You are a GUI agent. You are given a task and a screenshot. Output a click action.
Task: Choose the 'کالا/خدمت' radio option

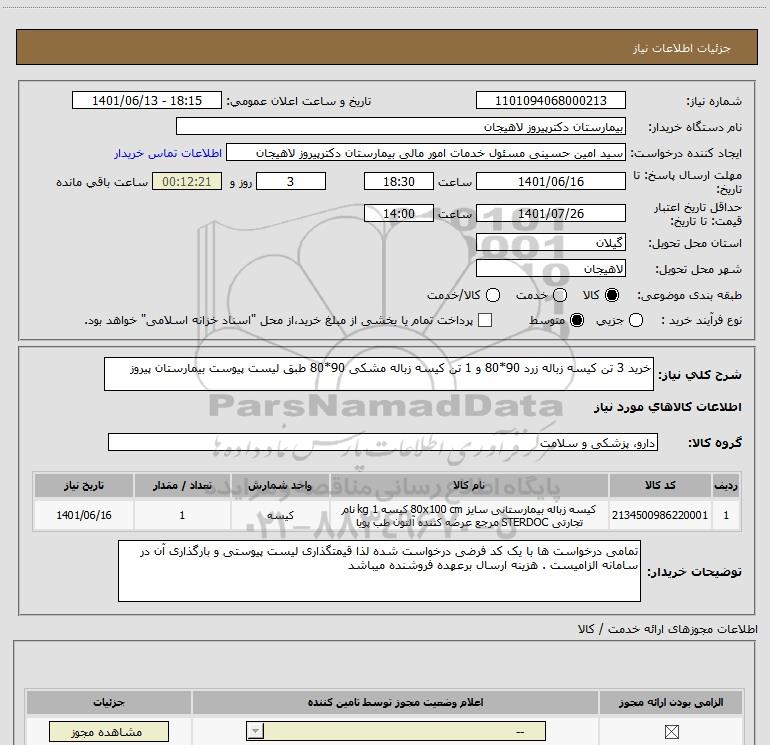(491, 296)
